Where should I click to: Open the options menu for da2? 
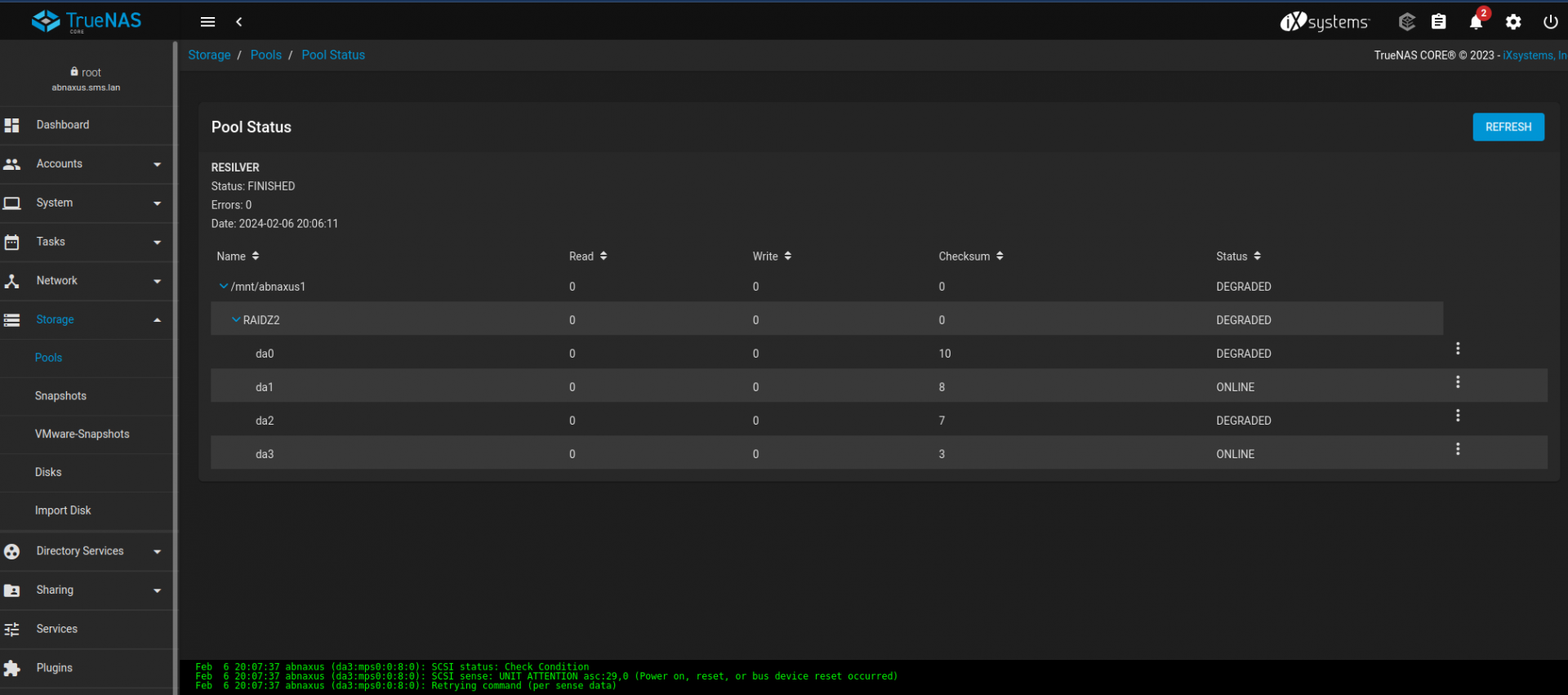coord(1458,416)
